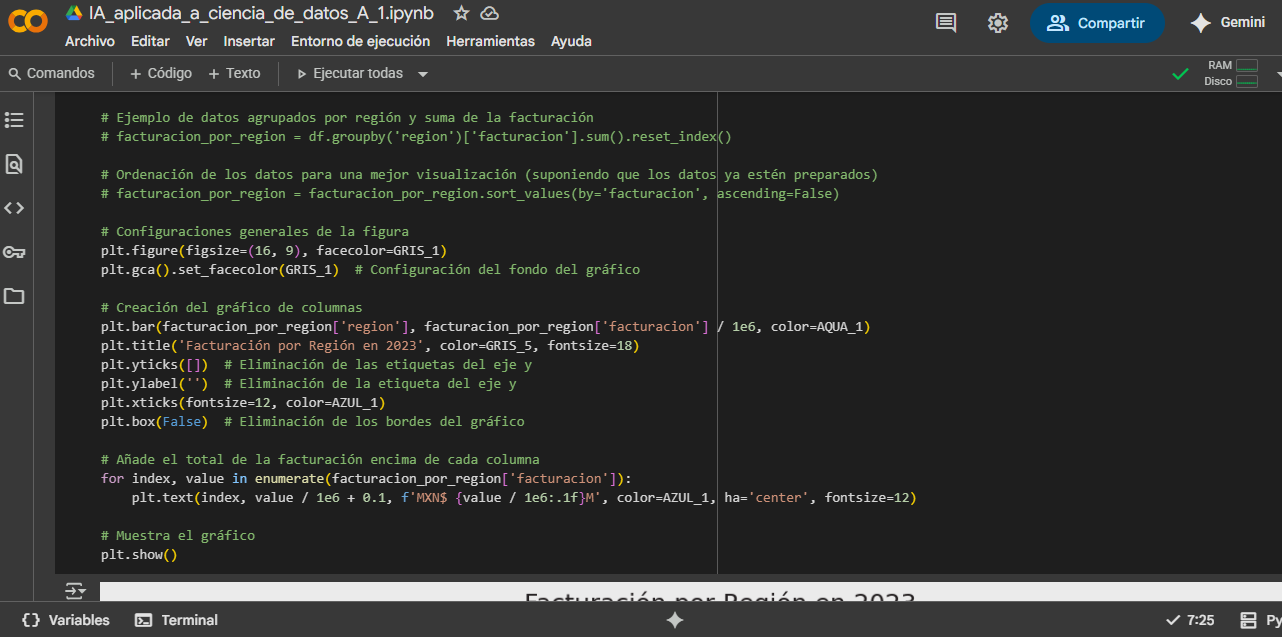The image size is (1282, 637).
Task: Open Entorno de ejecución menu
Action: (360, 41)
